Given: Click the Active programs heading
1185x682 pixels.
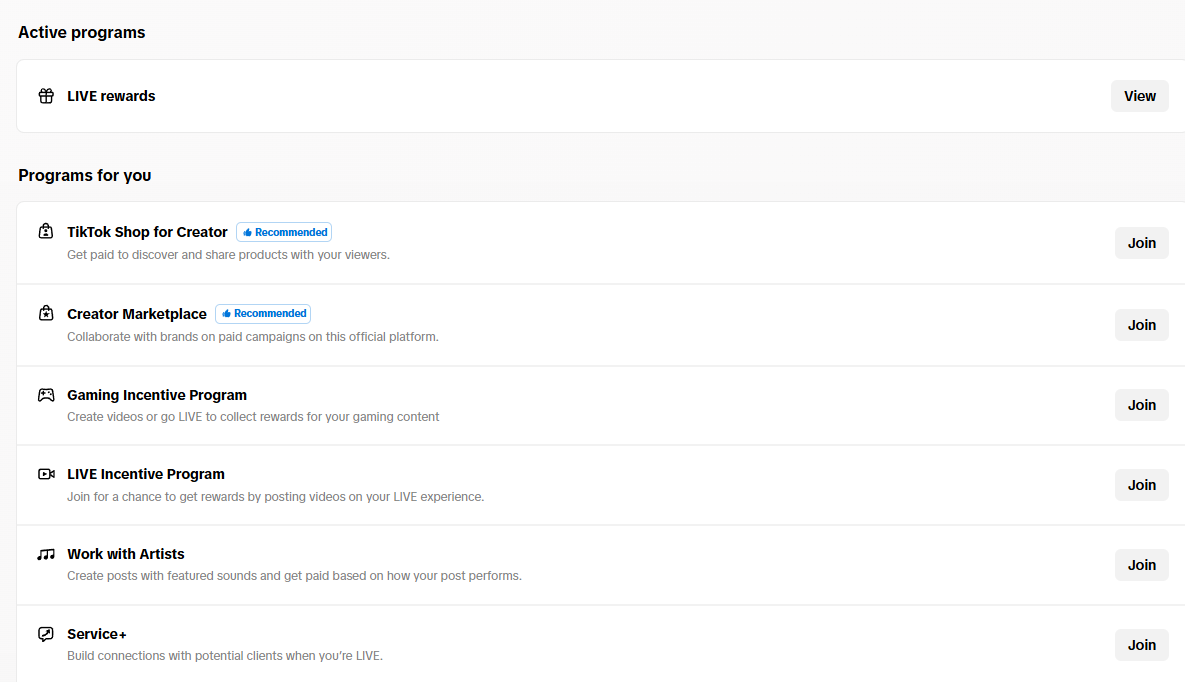Looking at the screenshot, I should coord(82,33).
